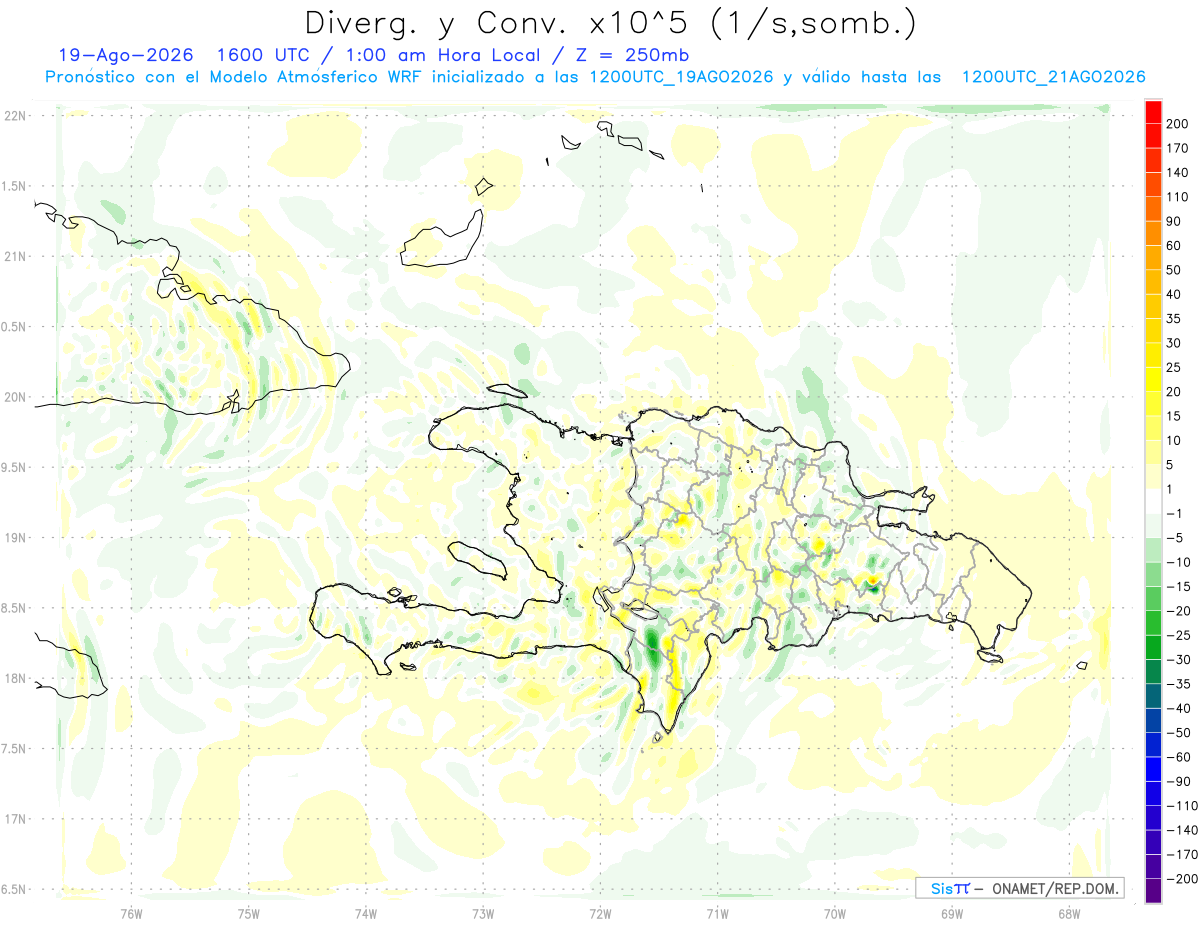Click the '-50' colorbar label
The height and width of the screenshot is (927, 1200).
(1177, 732)
